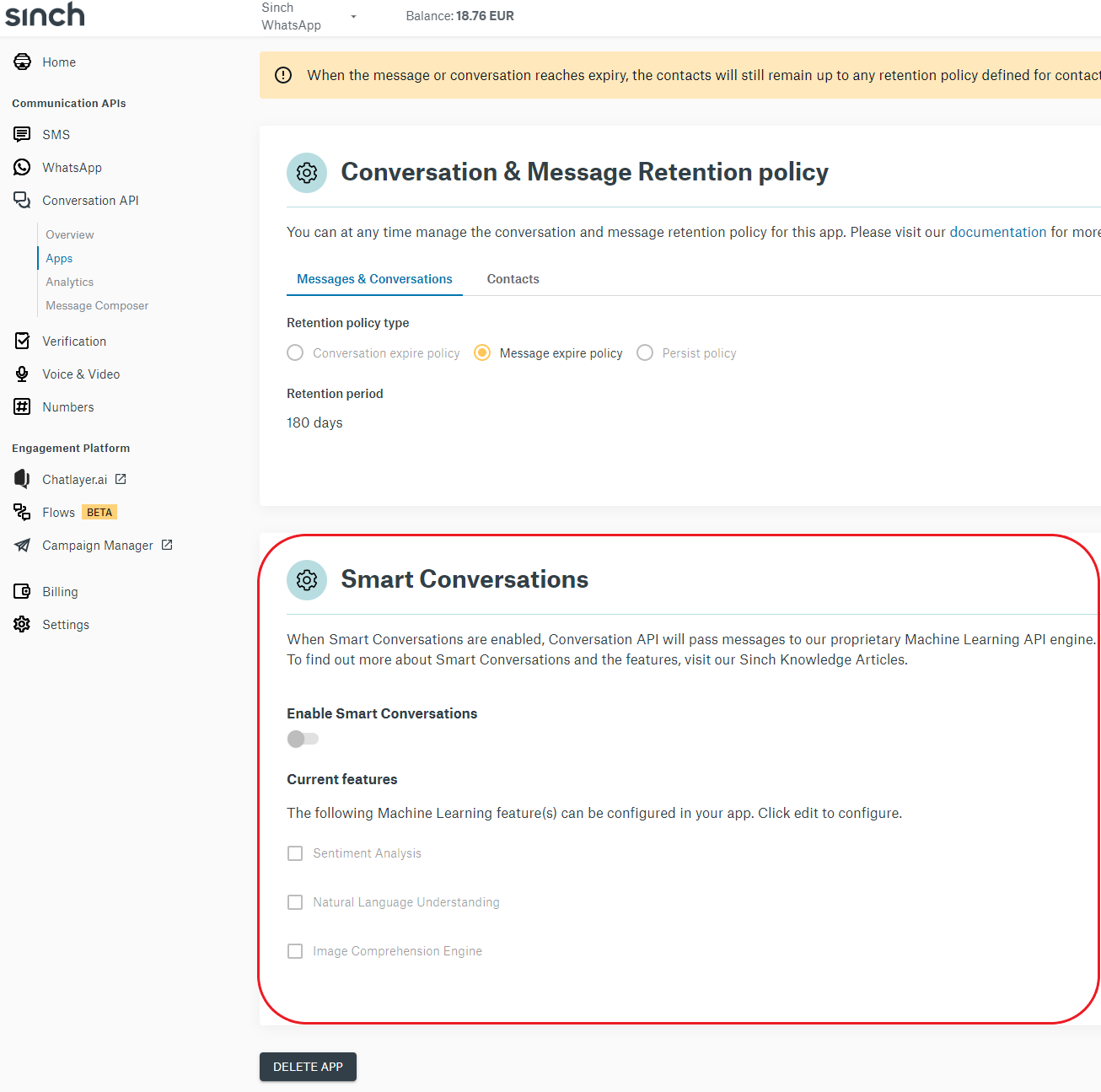The width and height of the screenshot is (1101, 1092).
Task: Open the Messages & Conversations tab
Action: coord(374,278)
